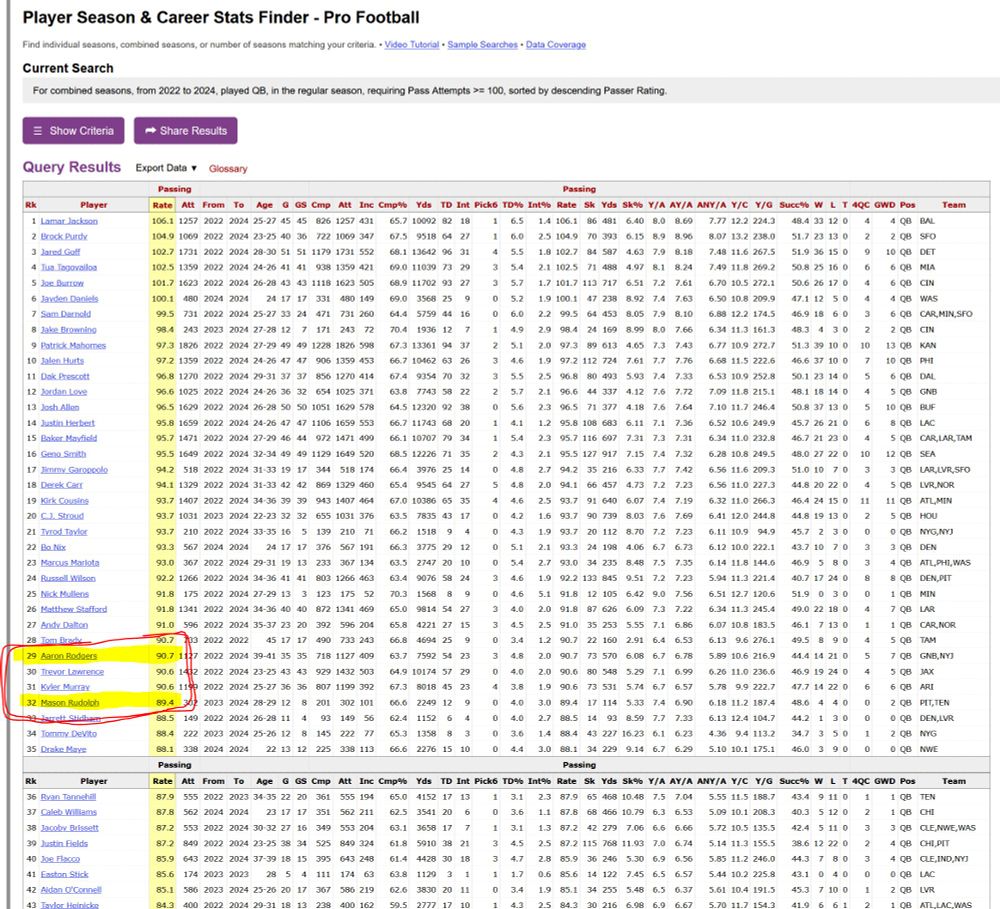Sort by top Succ% column header
The height and width of the screenshot is (909, 1000).
point(793,205)
